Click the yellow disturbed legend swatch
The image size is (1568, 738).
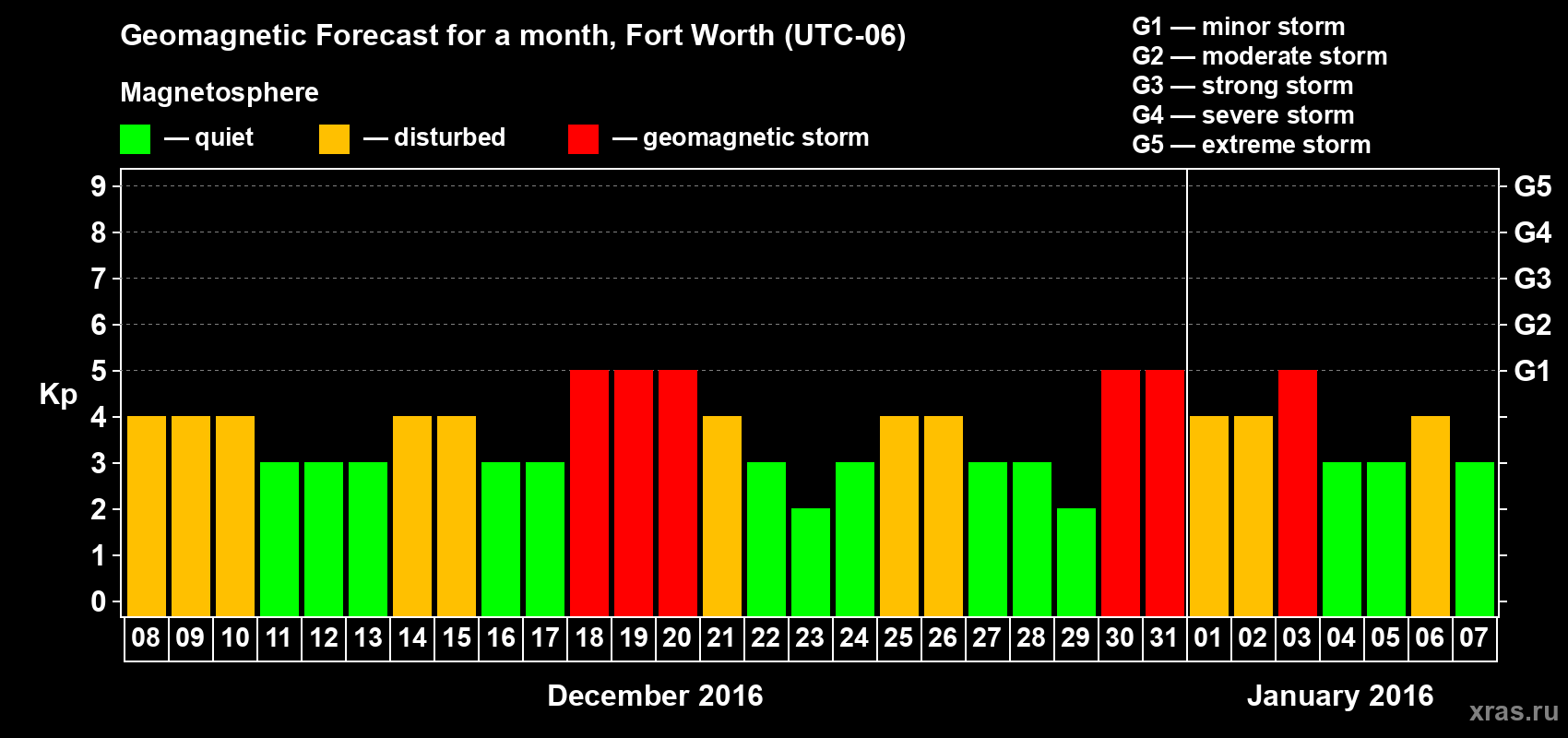pos(334,139)
